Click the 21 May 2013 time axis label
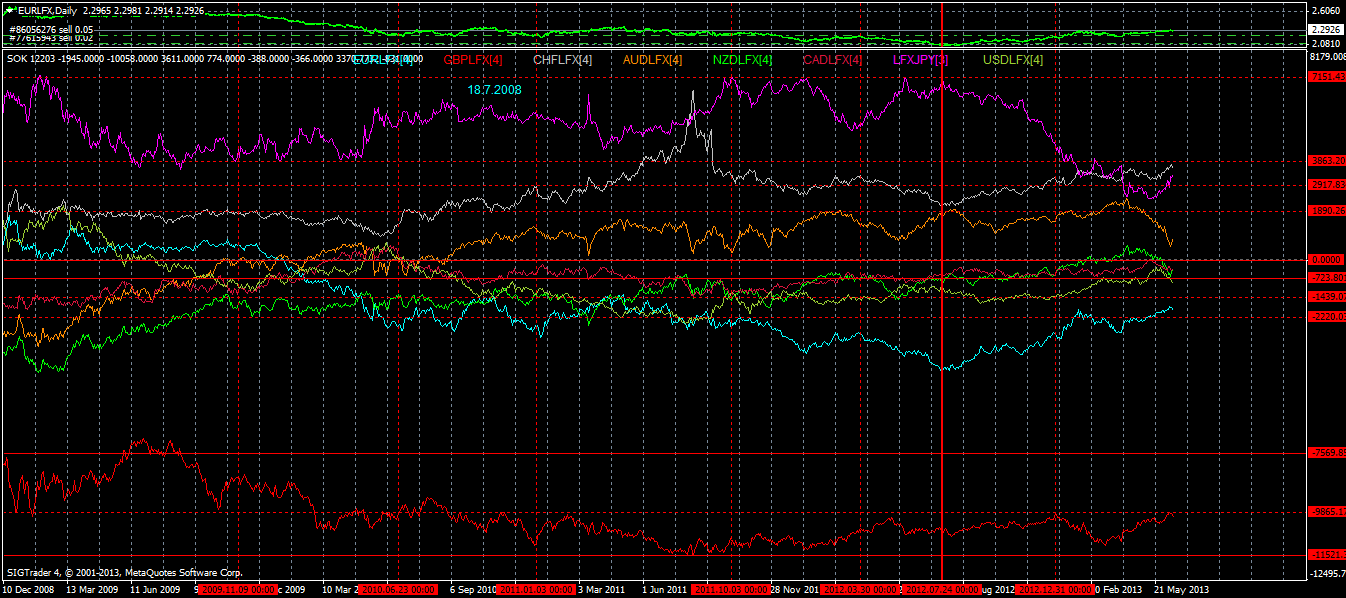Viewport: 1346px width, 598px height. coord(1183,590)
